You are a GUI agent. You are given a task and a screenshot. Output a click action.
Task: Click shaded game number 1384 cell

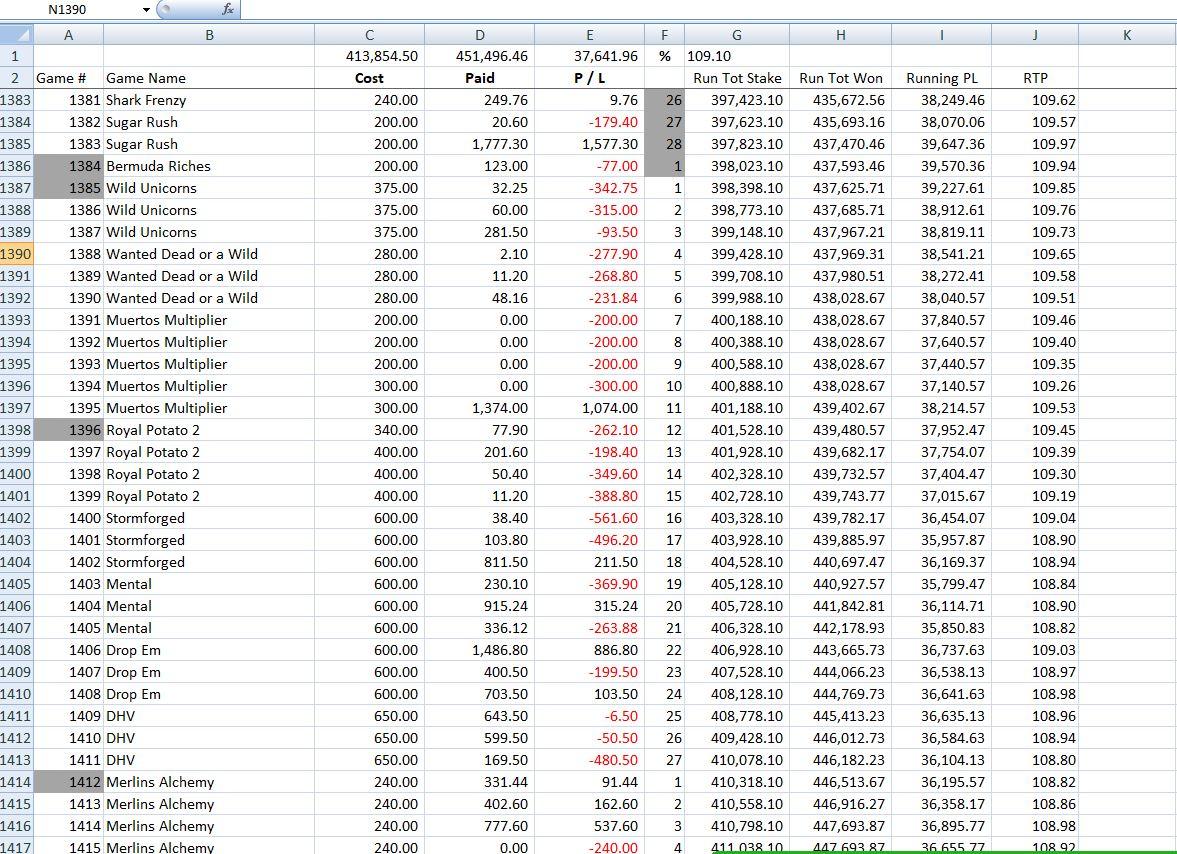[x=68, y=166]
